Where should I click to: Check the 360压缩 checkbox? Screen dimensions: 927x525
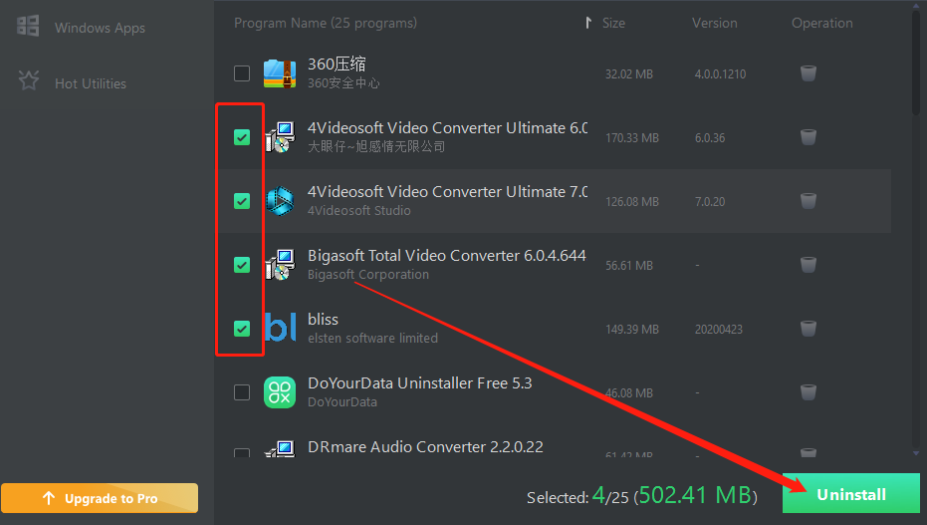click(242, 73)
